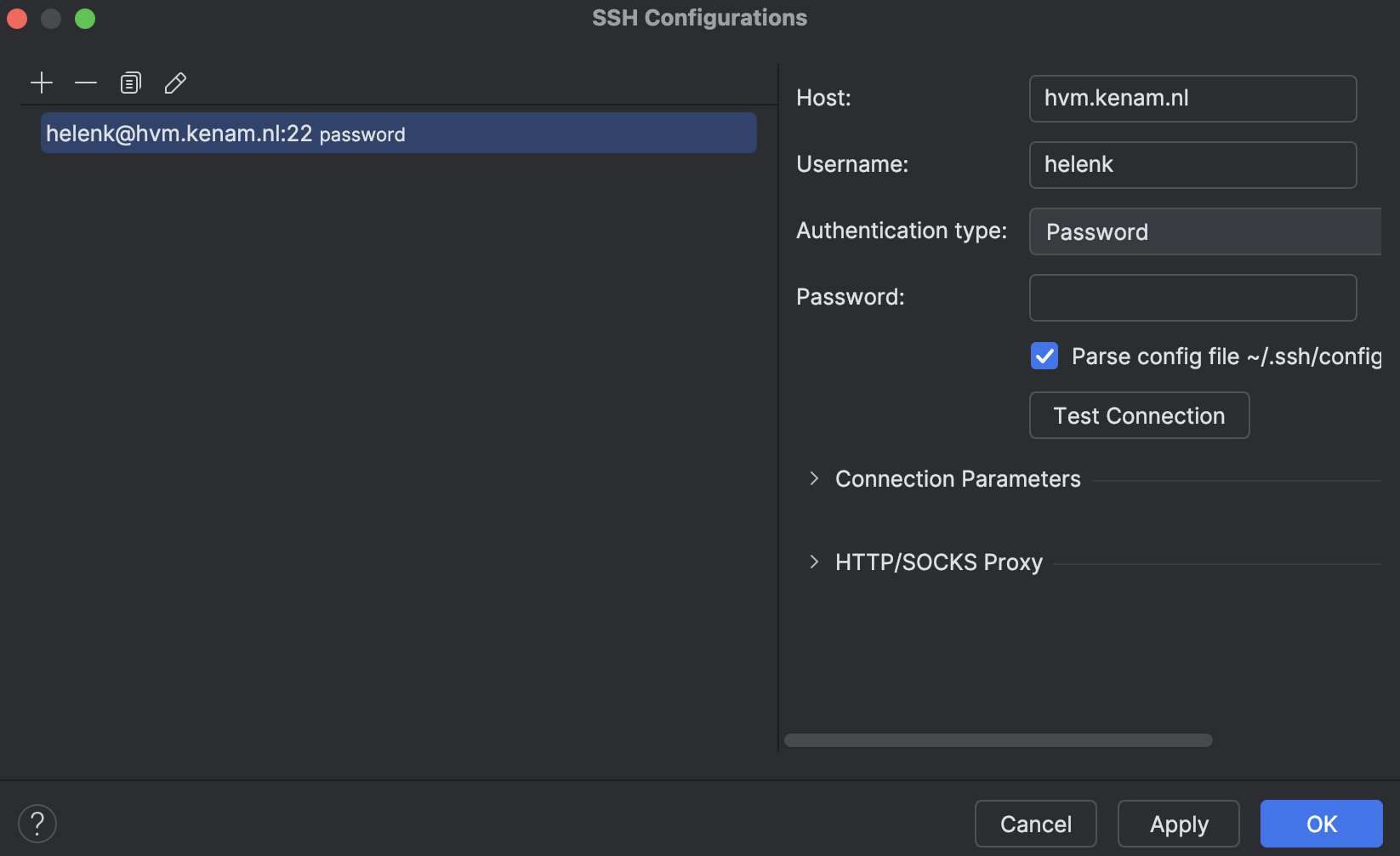This screenshot has height=856, width=1400.
Task: Click the Username field showing helenk
Action: tap(1192, 164)
